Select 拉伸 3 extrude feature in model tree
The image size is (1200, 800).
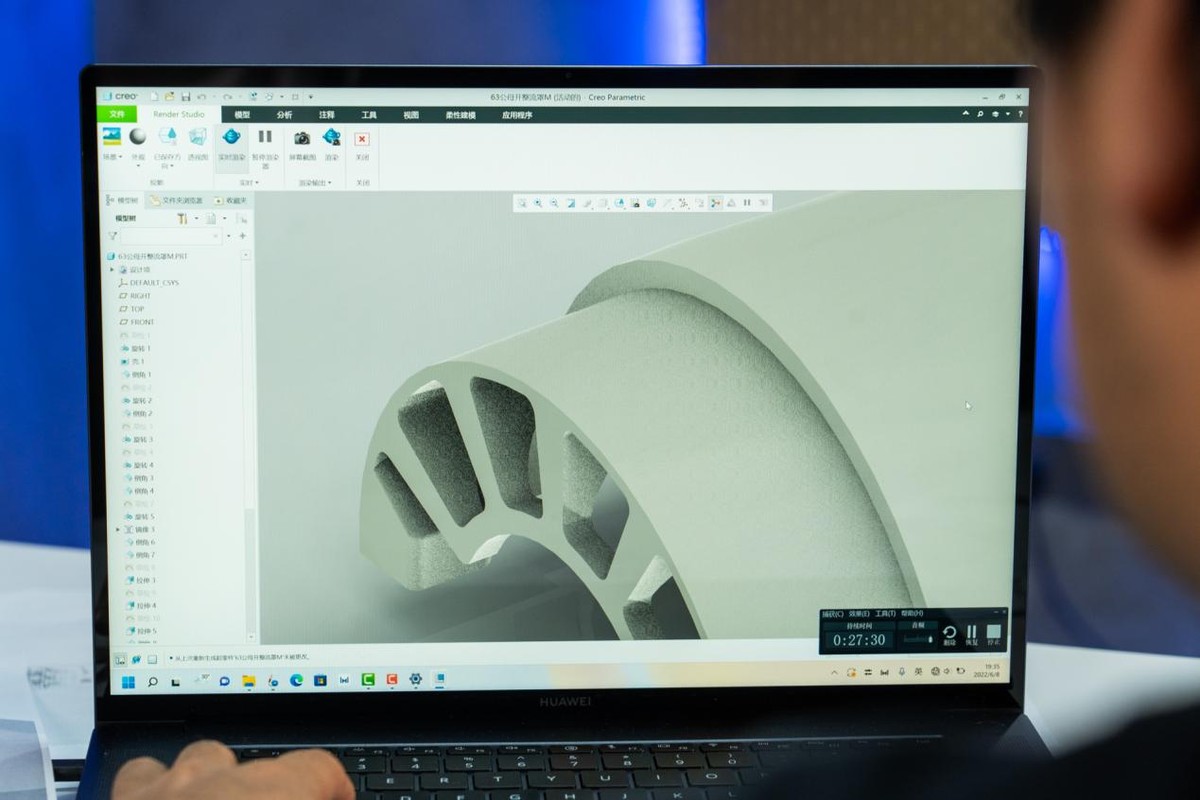click(140, 580)
